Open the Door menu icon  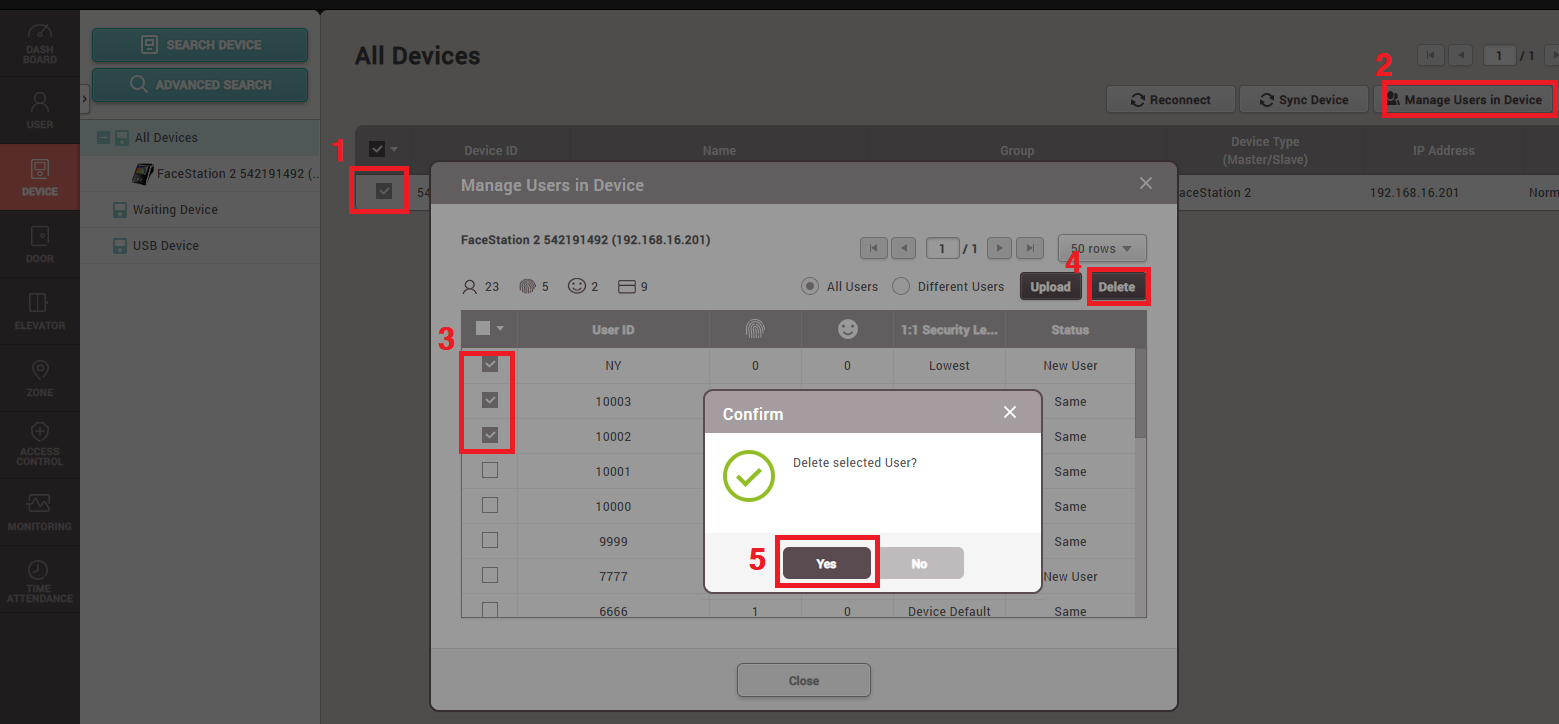click(x=39, y=244)
